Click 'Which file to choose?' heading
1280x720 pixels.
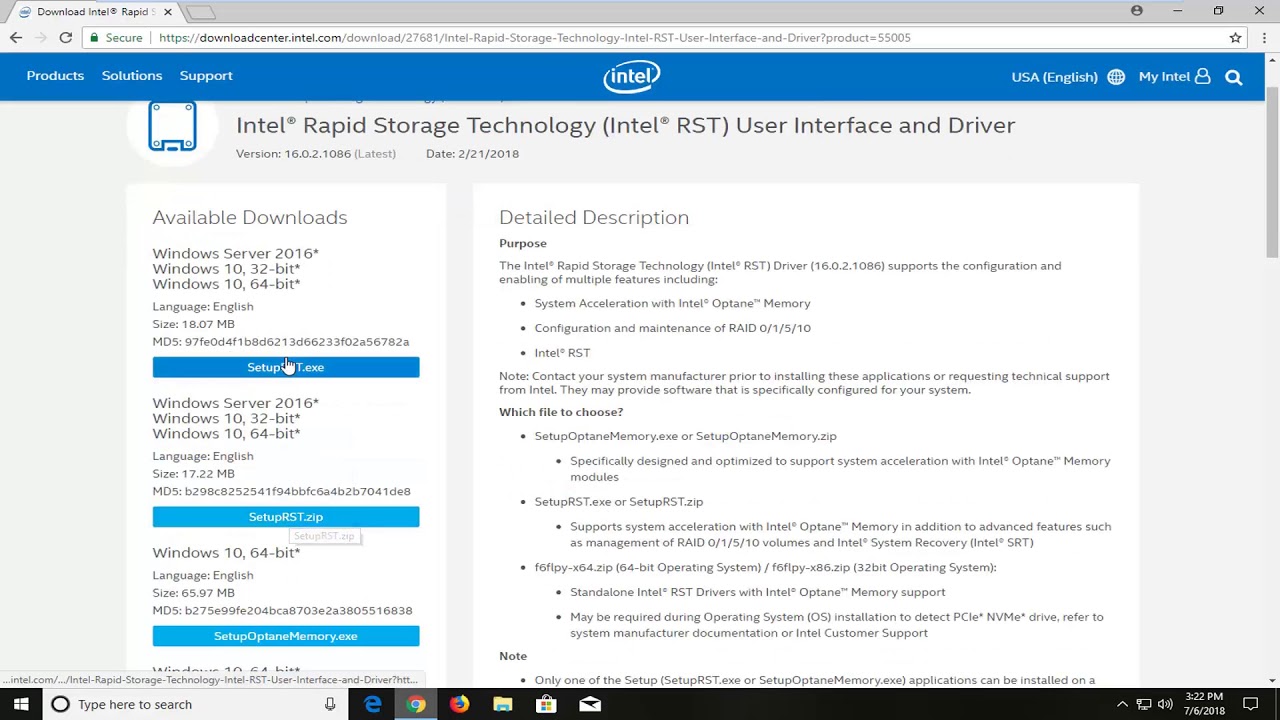click(x=561, y=412)
